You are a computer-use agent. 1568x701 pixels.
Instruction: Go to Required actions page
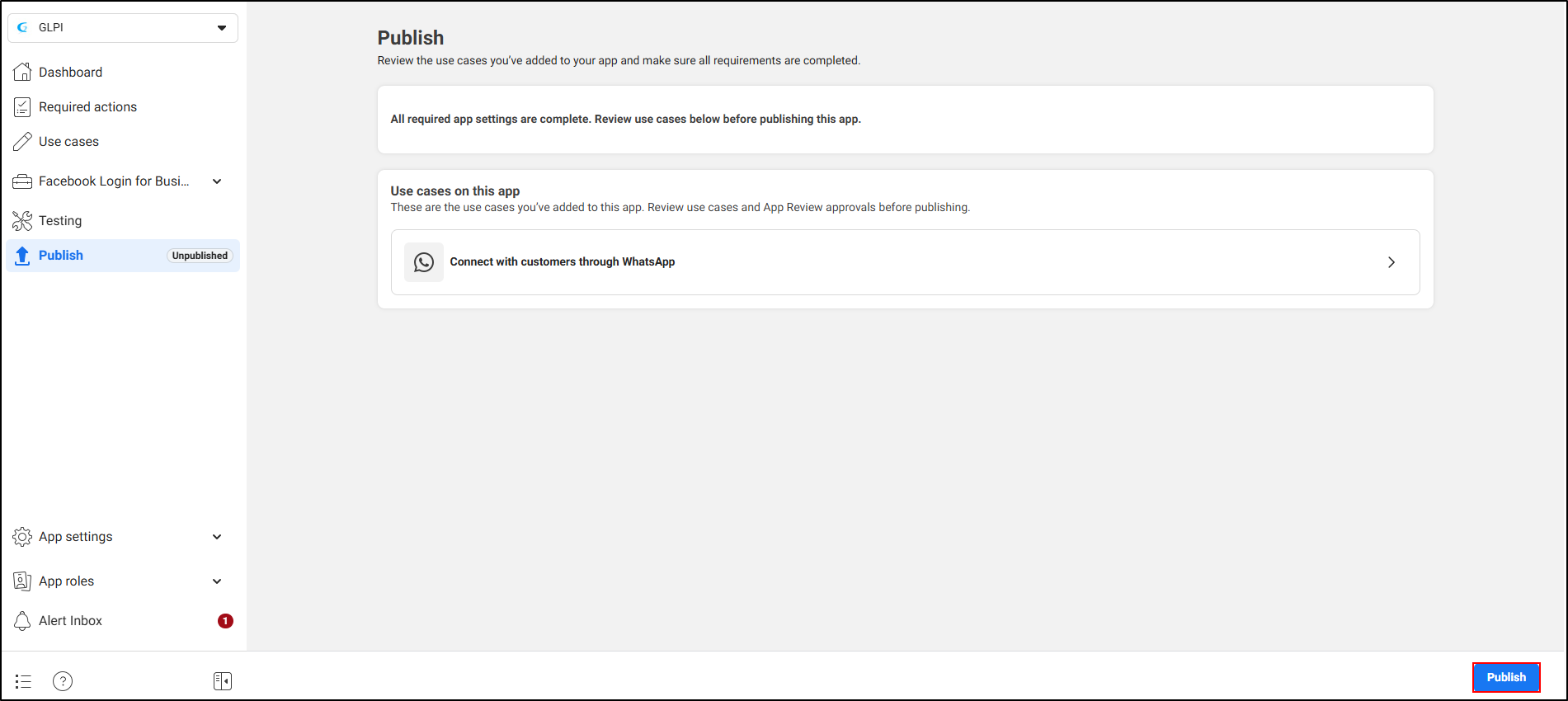tap(87, 107)
